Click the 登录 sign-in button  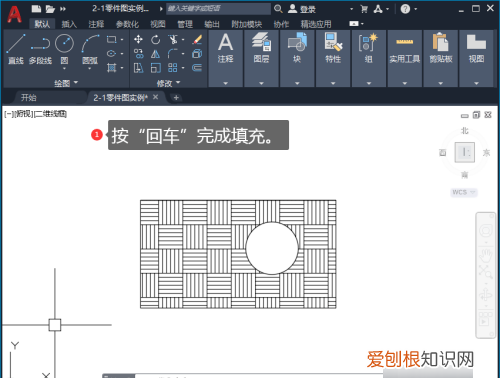(302, 9)
